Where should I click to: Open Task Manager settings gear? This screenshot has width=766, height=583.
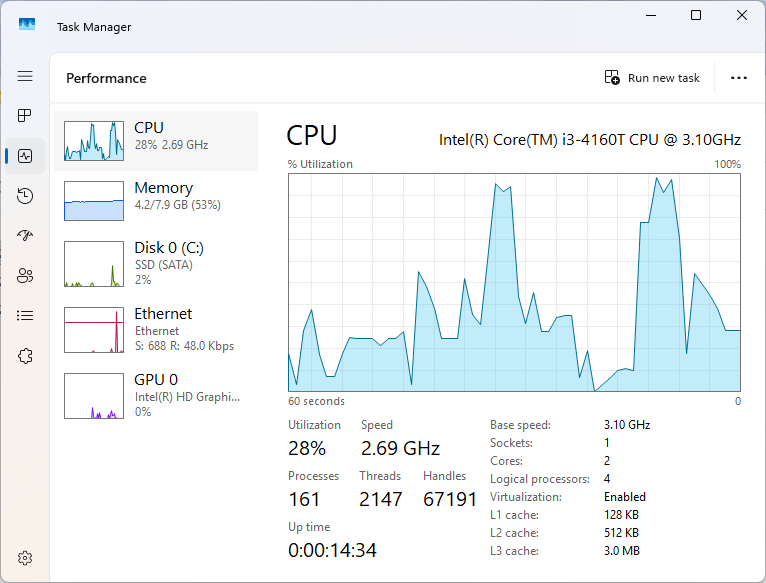pos(25,558)
